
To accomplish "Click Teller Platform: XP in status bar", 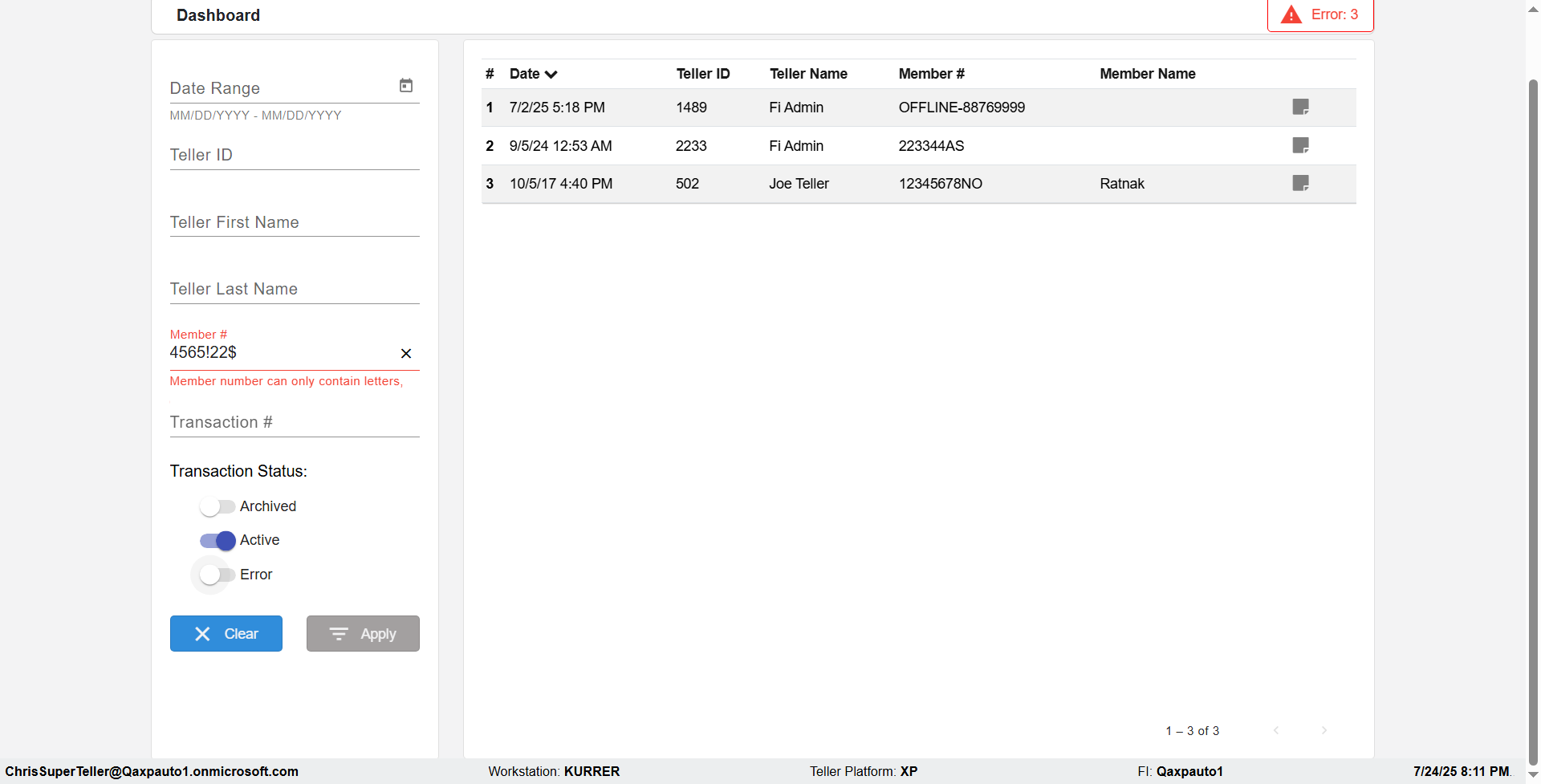I will pos(864,771).
